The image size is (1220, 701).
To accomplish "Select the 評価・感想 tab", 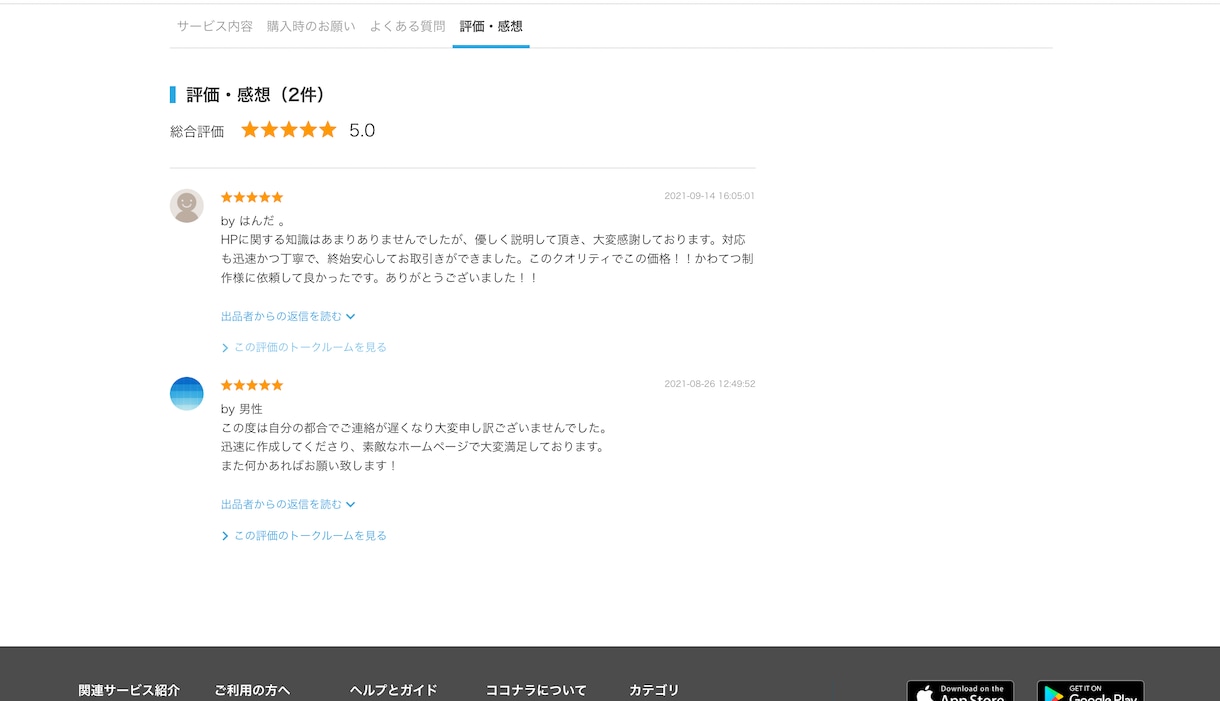I will (x=491, y=26).
